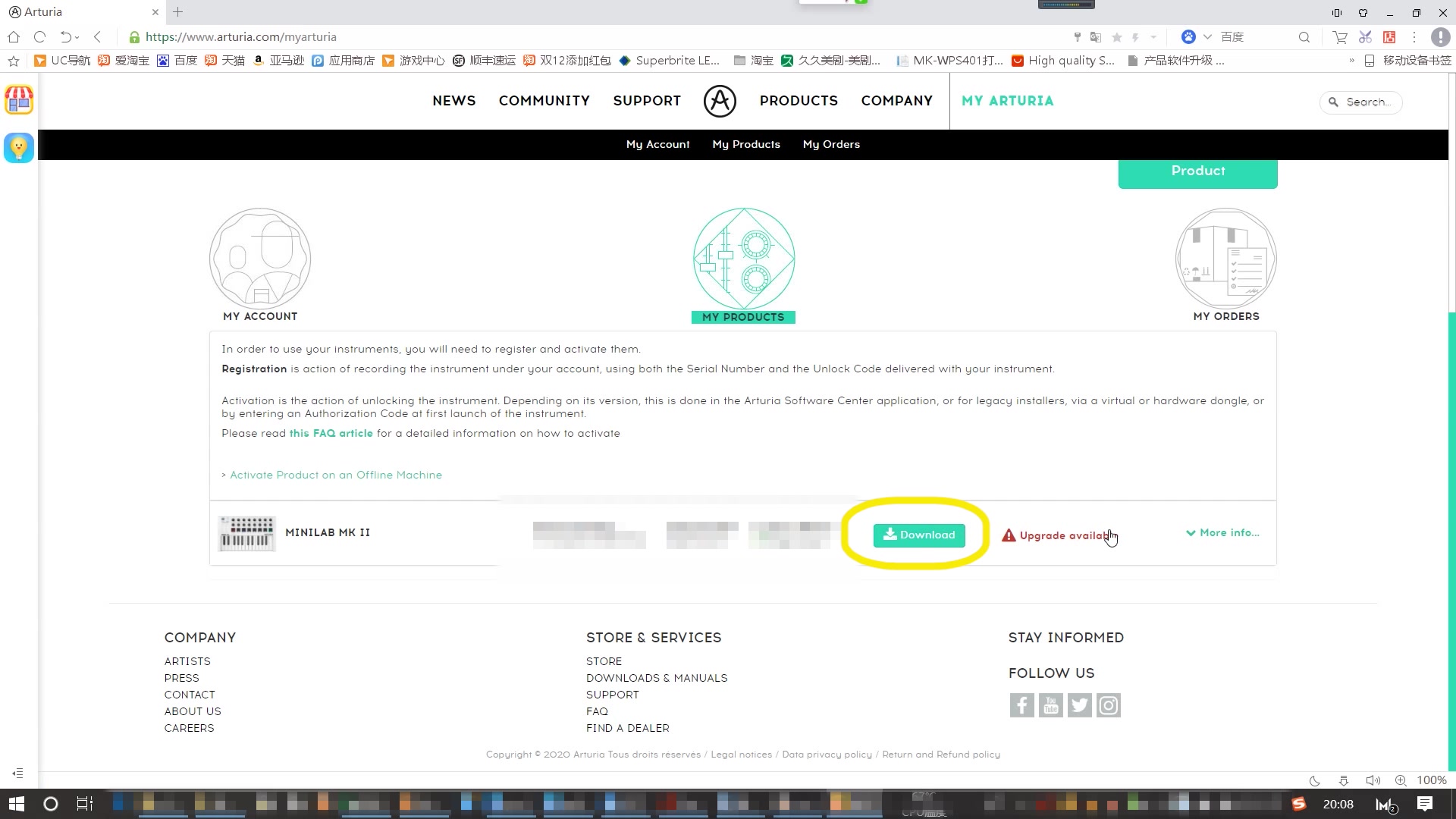Open ABOUT US footer link
The image size is (1456, 819).
click(193, 711)
